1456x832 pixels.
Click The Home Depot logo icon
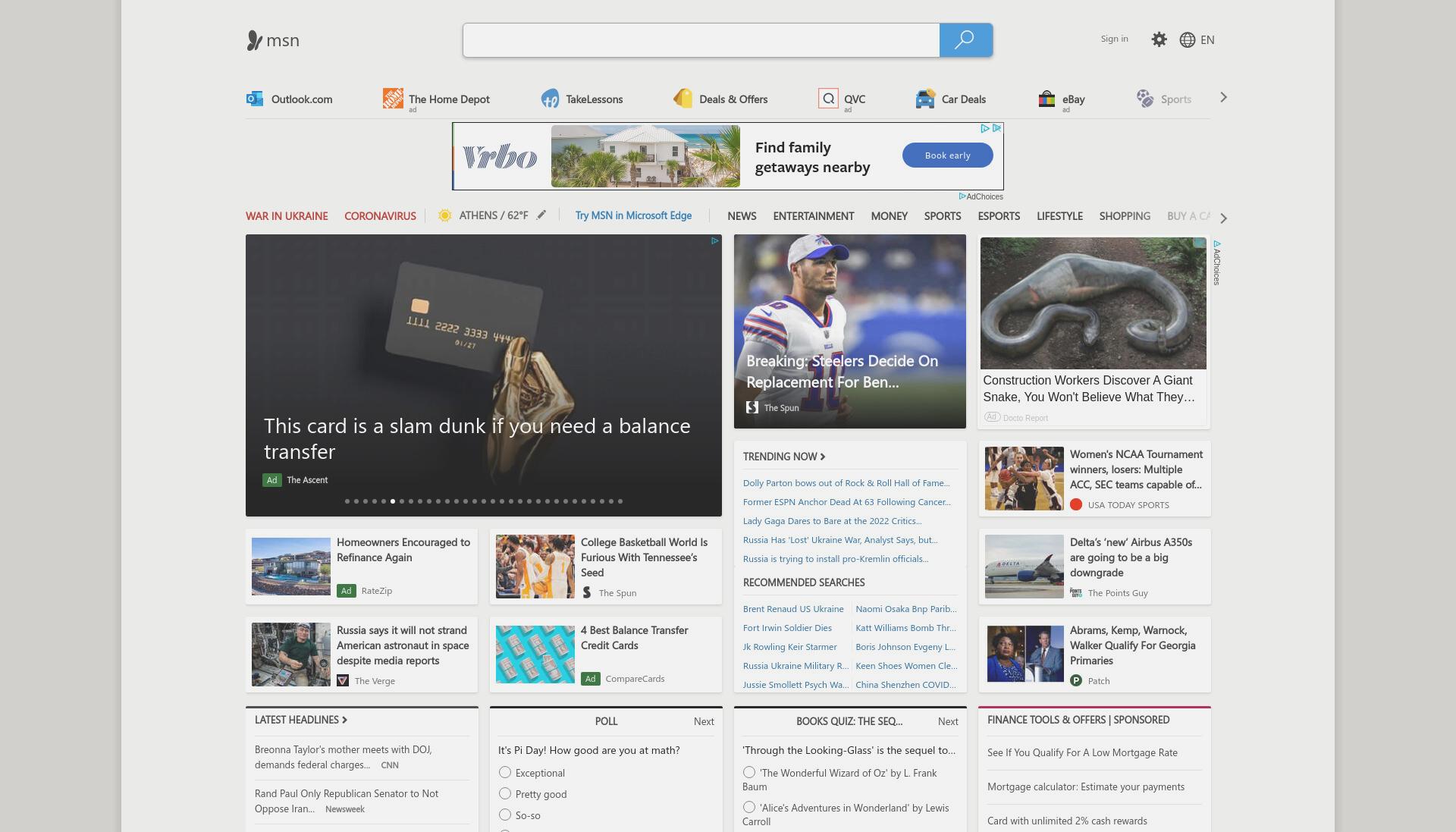pyautogui.click(x=393, y=99)
